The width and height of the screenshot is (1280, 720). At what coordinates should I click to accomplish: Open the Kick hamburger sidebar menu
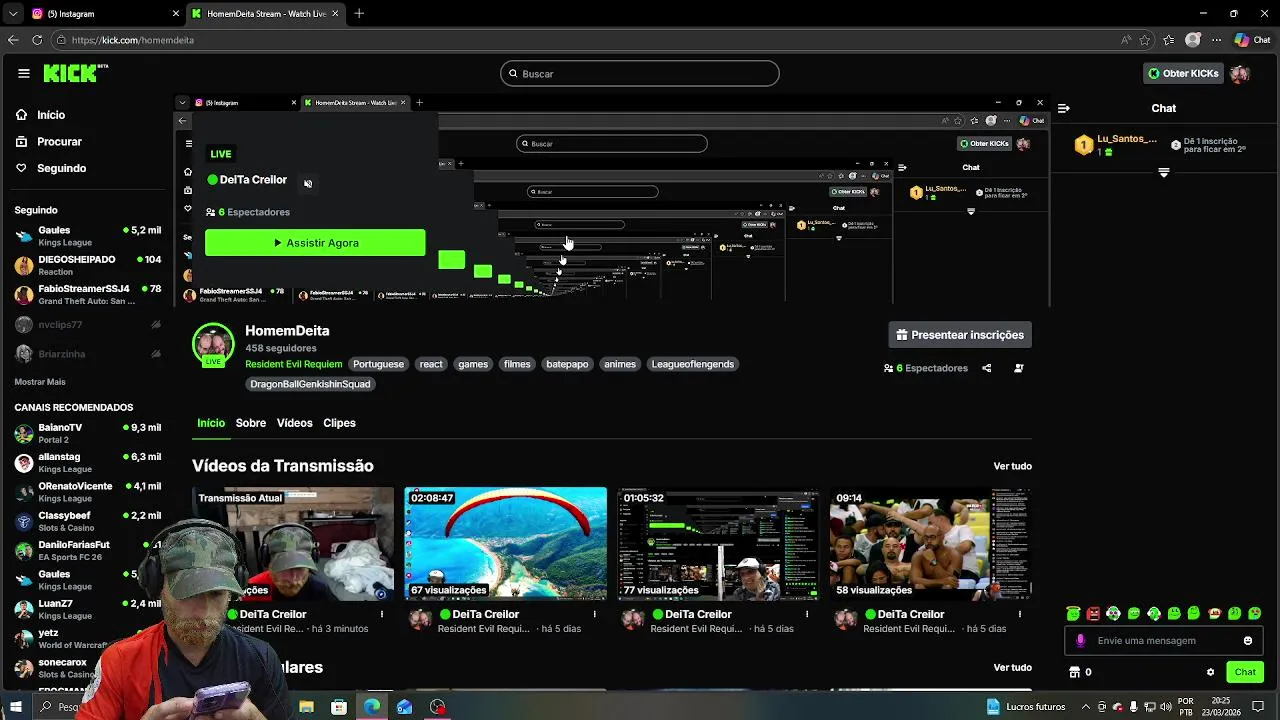[x=24, y=73]
